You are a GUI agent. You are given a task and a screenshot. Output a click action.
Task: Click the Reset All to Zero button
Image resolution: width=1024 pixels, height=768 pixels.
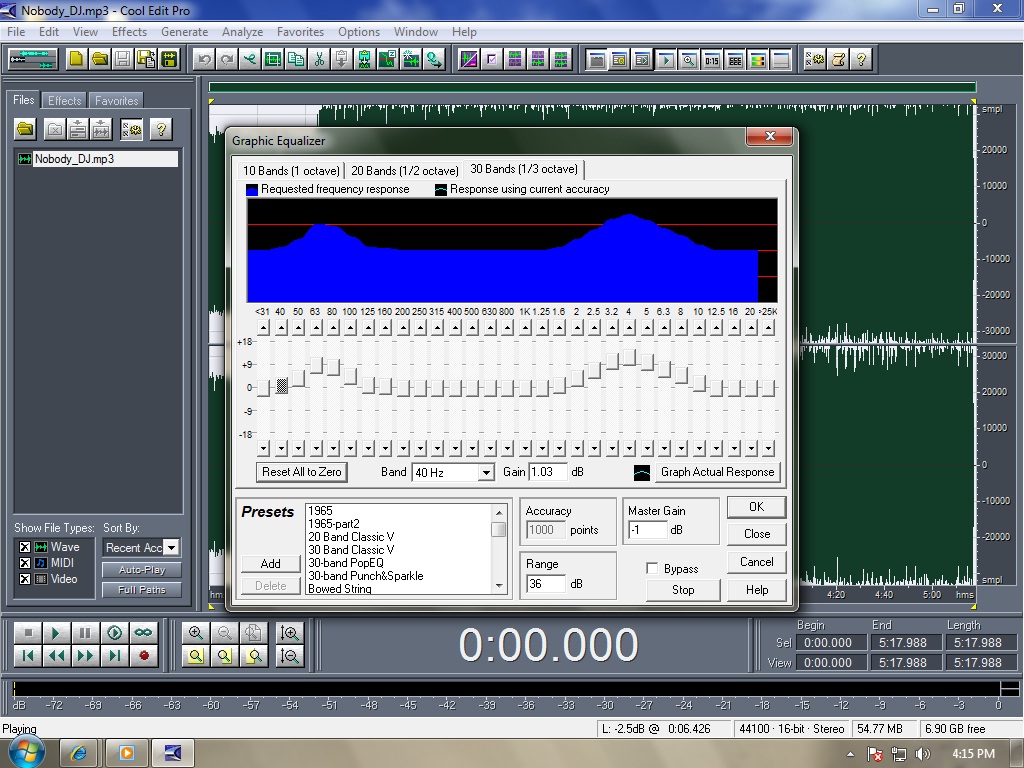(x=301, y=472)
